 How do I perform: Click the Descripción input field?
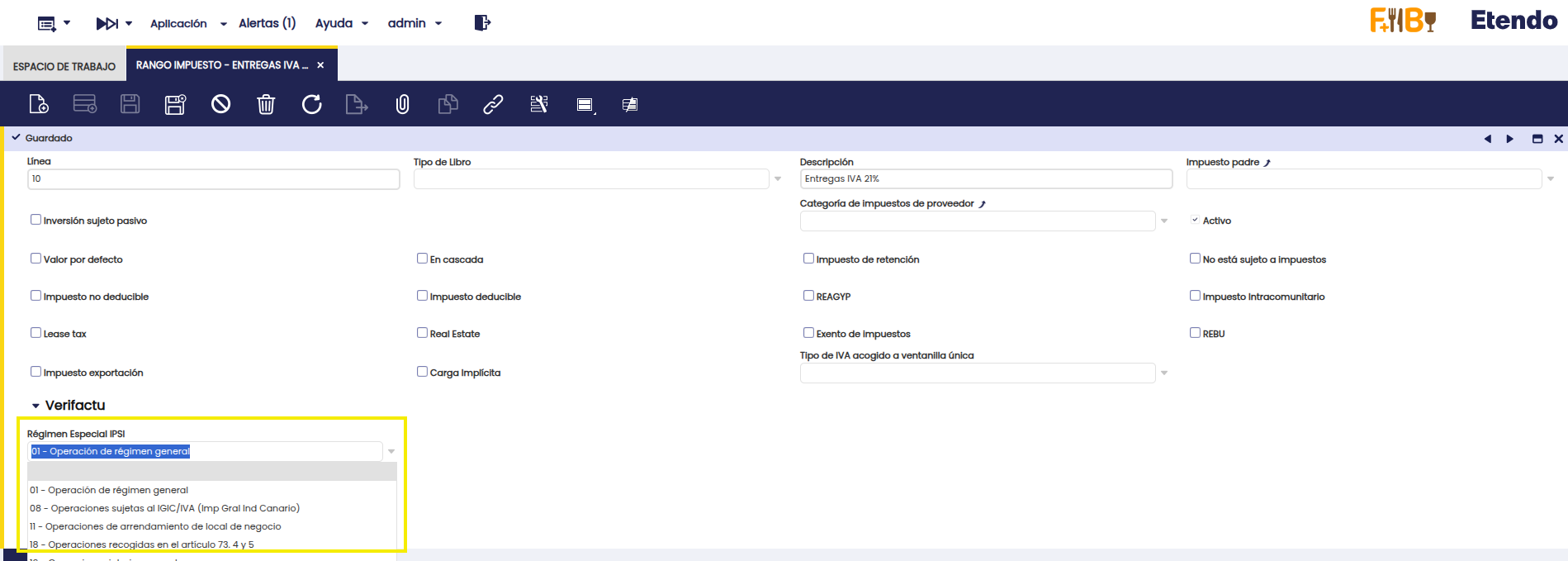point(985,179)
